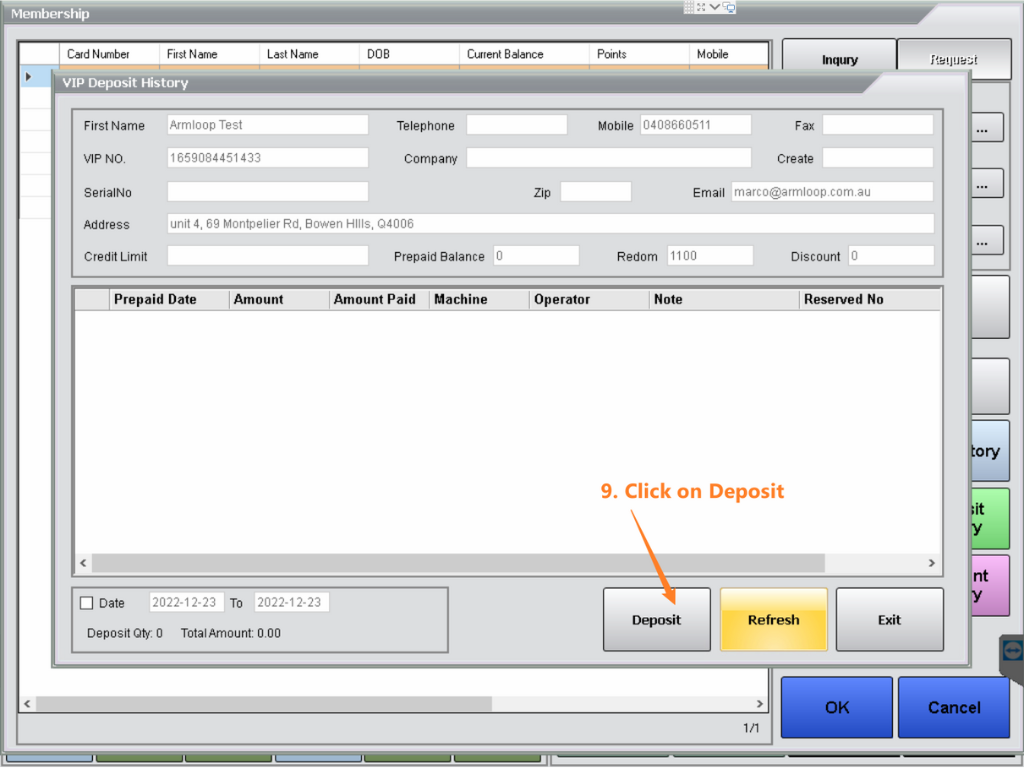Click the start date field

tap(186, 602)
